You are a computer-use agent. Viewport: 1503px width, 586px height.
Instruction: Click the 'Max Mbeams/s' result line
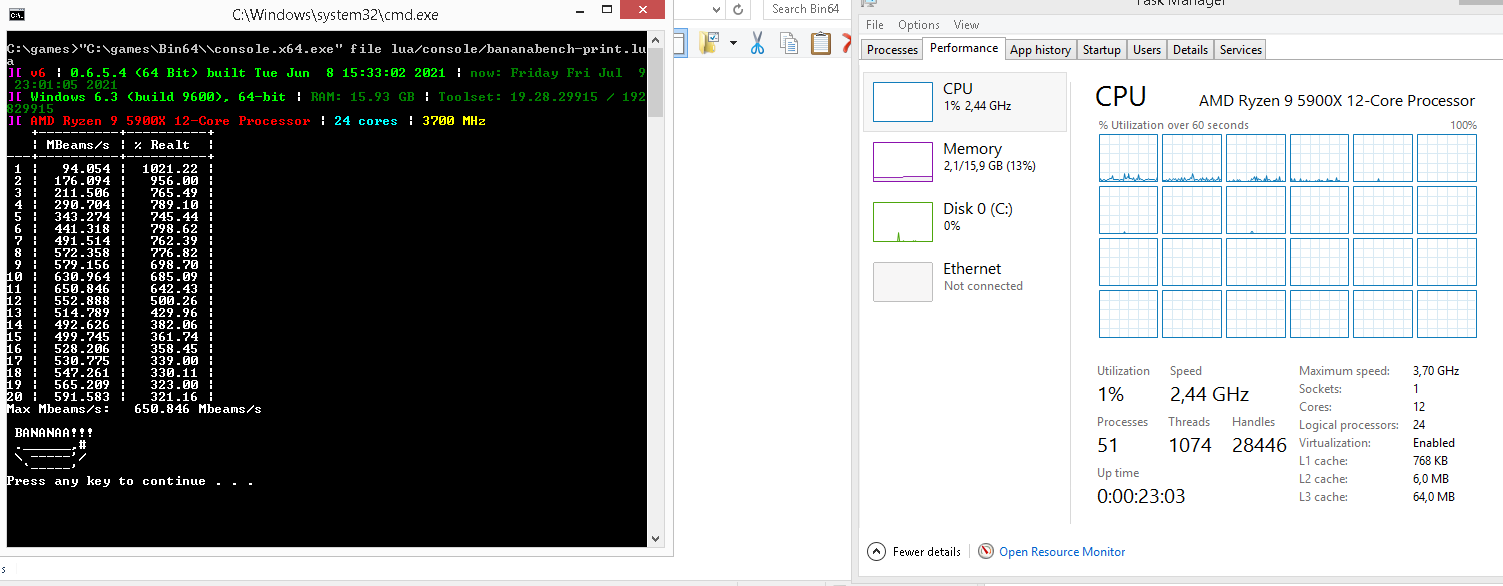[x=134, y=409]
